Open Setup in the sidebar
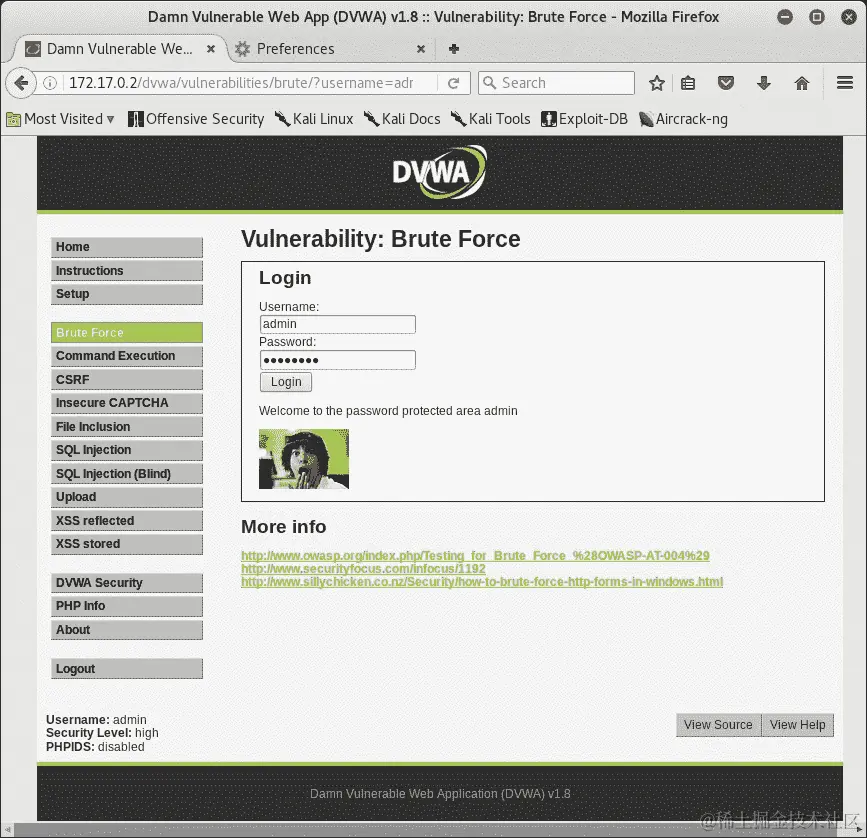The image size is (867, 838). pyautogui.click(x=127, y=294)
